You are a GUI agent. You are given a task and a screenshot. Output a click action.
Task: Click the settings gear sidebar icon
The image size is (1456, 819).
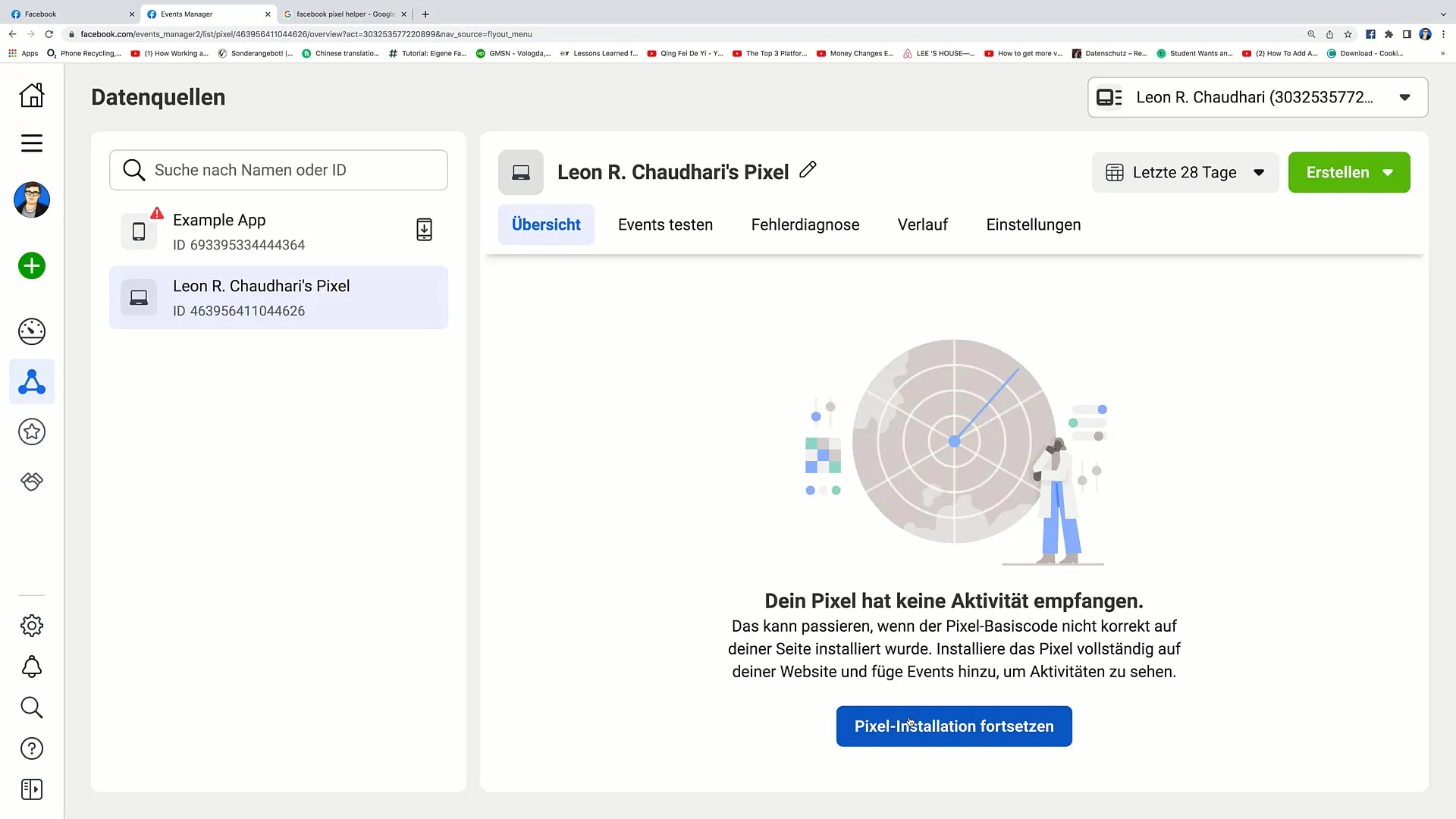point(32,626)
